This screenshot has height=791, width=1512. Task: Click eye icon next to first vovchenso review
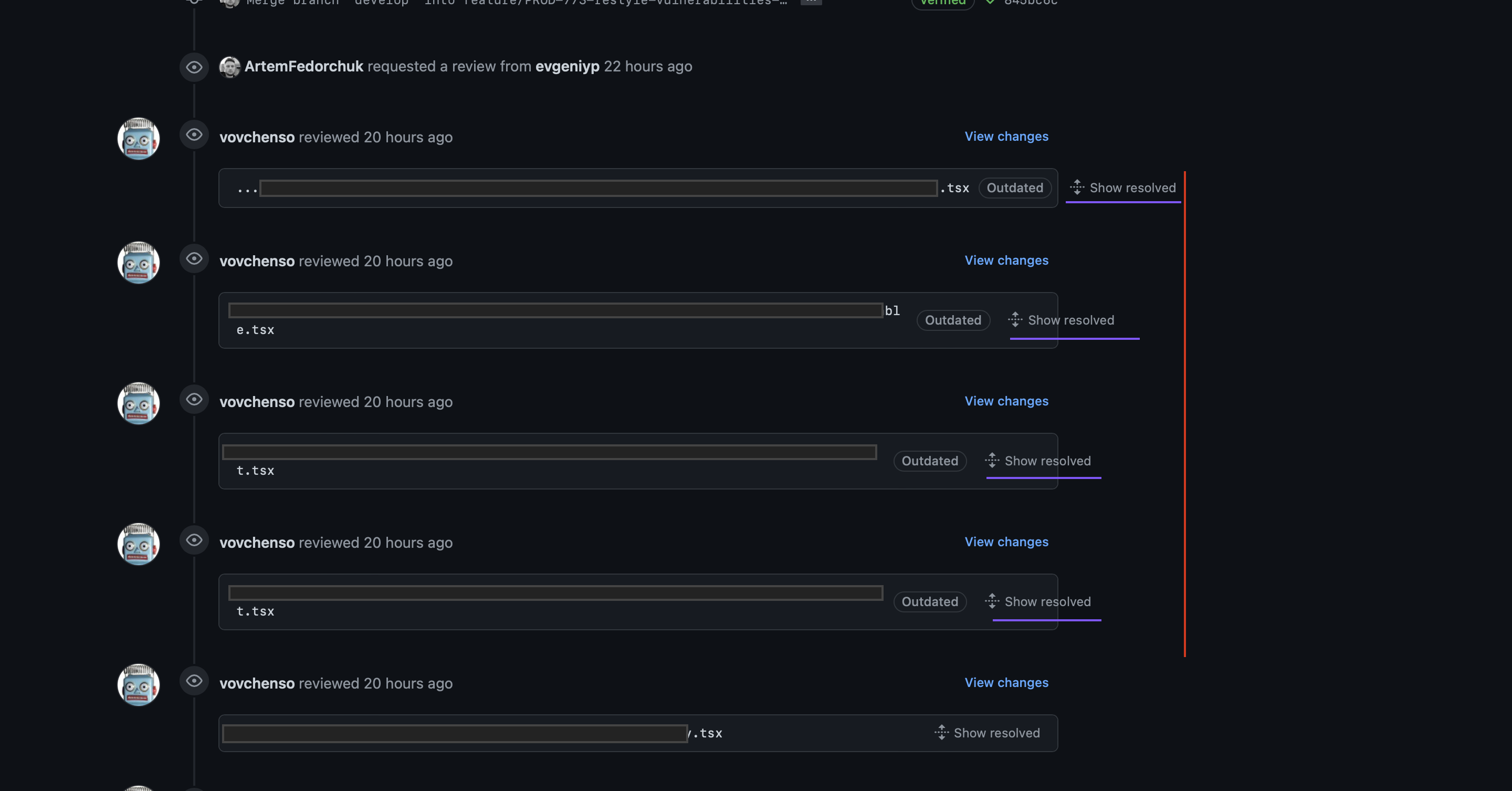194,134
